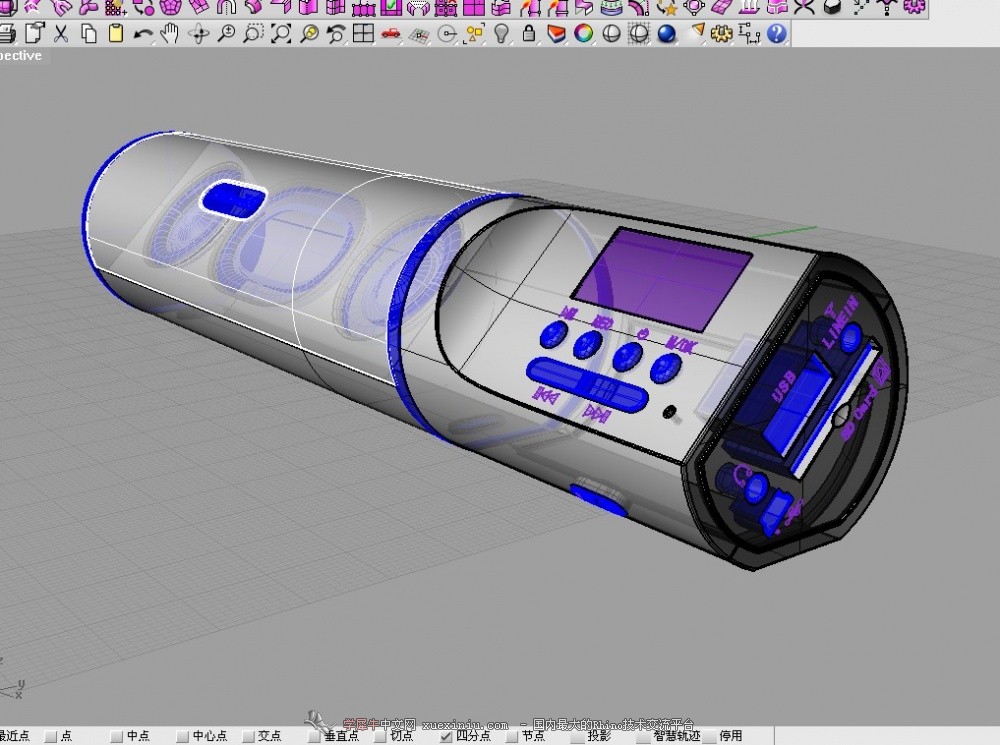Enable the 中点 midpoint snap checkbox
Viewport: 1000px width, 745px height.
click(x=116, y=737)
